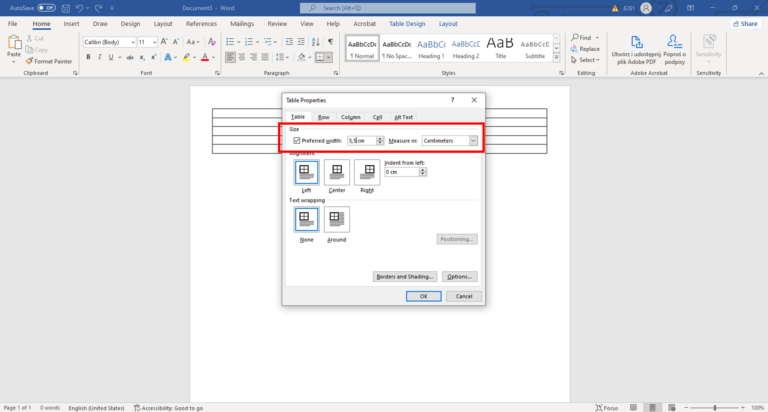
Task: Click the Format Painter tool
Action: 52,61
